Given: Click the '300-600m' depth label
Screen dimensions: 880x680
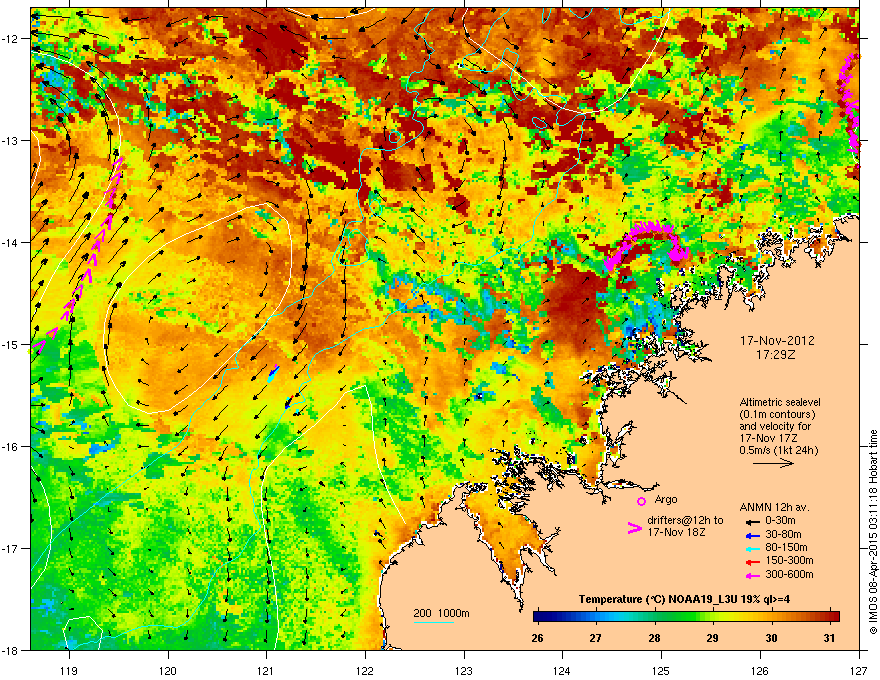Looking at the screenshot, I should coord(789,575).
